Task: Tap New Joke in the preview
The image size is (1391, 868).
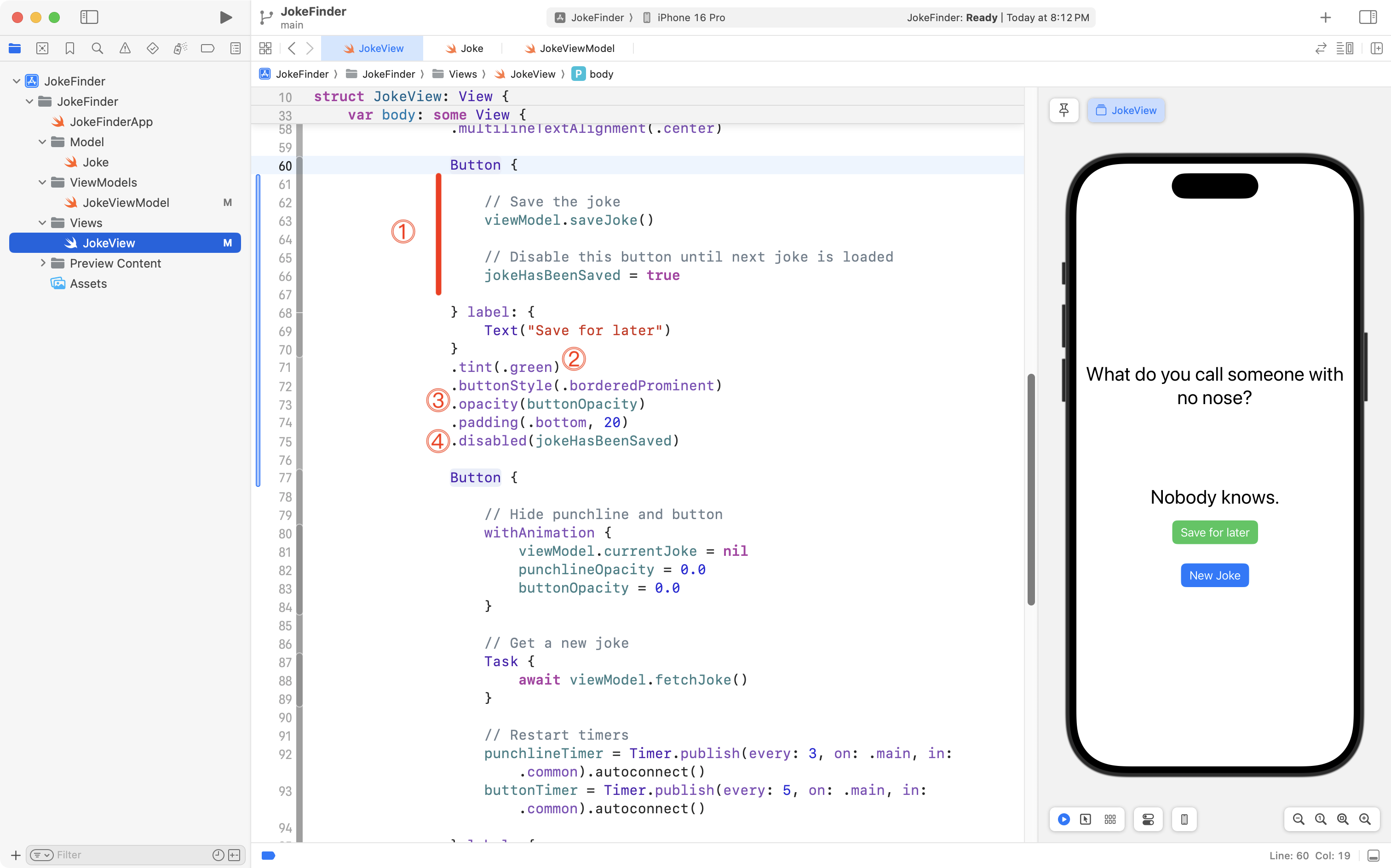Action: (x=1214, y=575)
